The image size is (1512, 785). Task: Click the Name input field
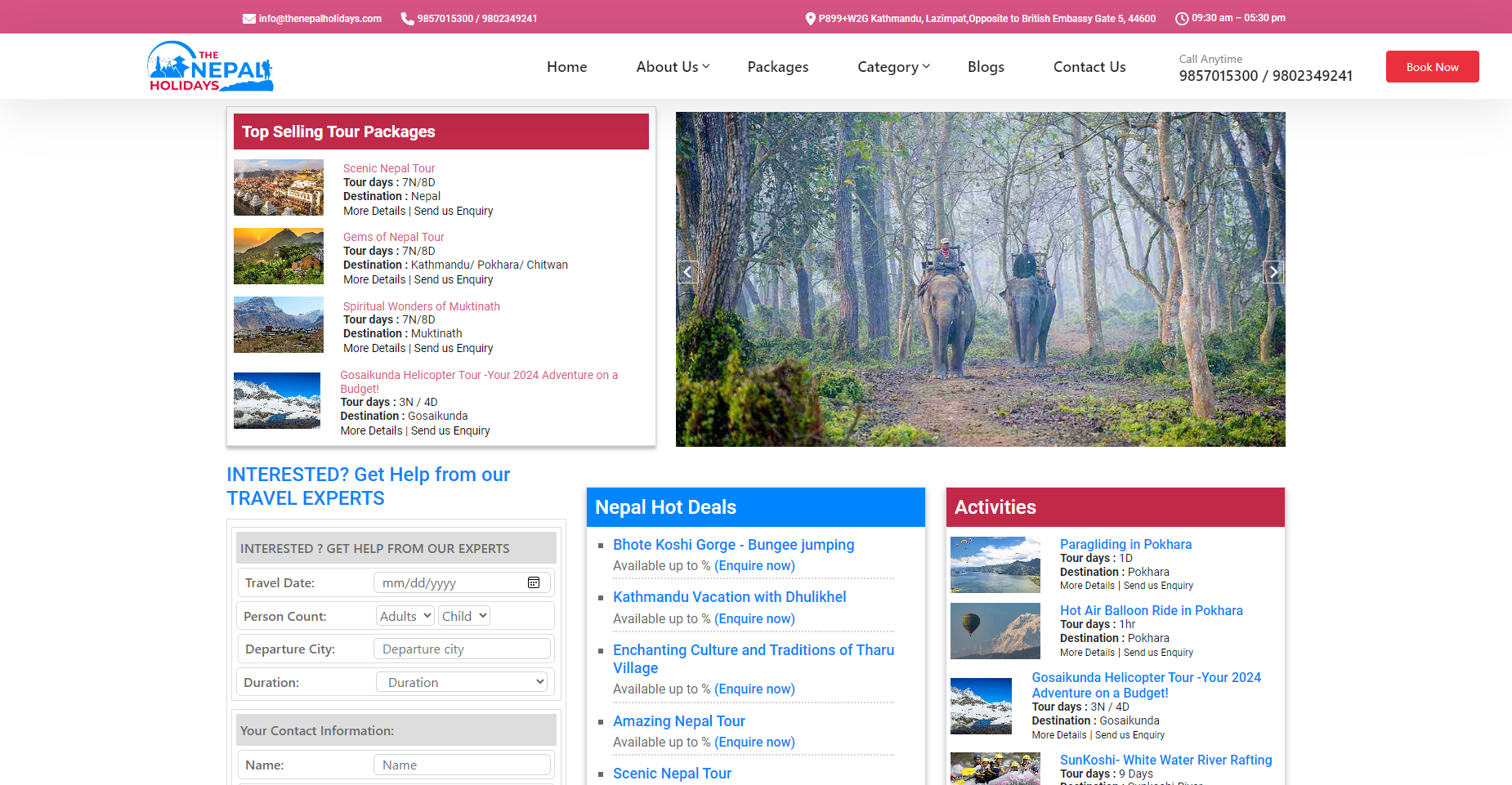pyautogui.click(x=462, y=765)
